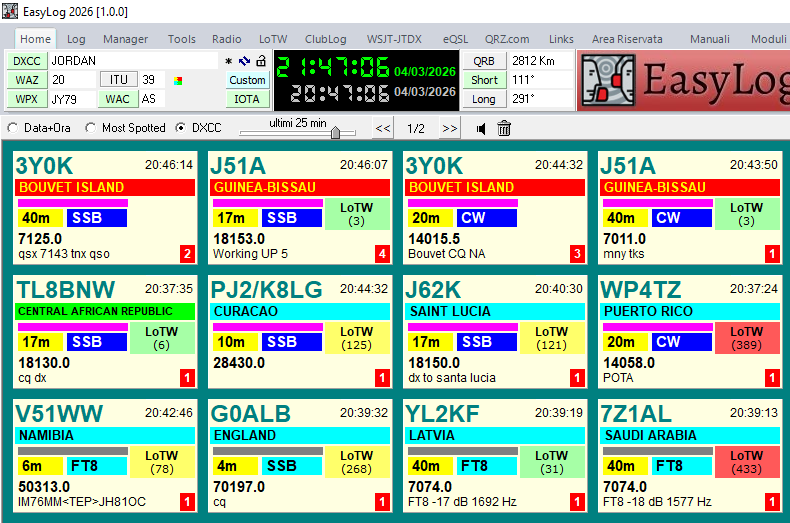
Task: Click the Short path button
Action: [484, 80]
